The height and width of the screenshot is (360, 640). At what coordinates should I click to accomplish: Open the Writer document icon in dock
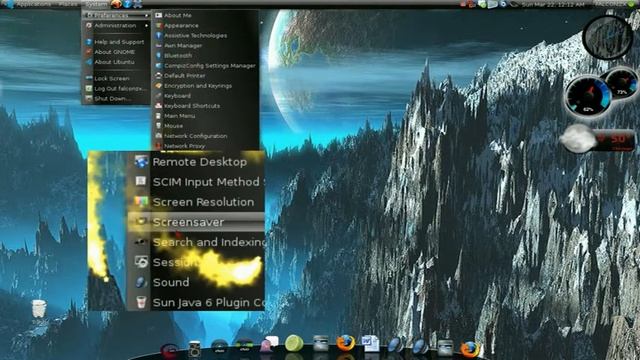(x=371, y=344)
